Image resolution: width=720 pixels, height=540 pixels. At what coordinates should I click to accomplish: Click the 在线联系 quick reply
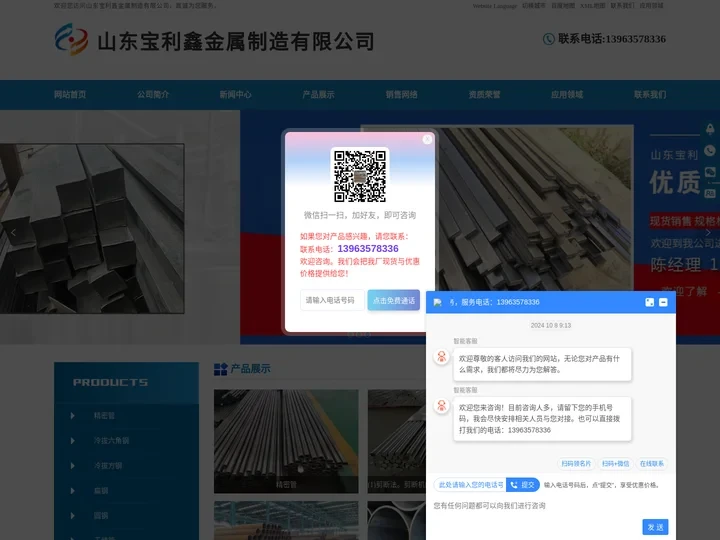pos(652,464)
